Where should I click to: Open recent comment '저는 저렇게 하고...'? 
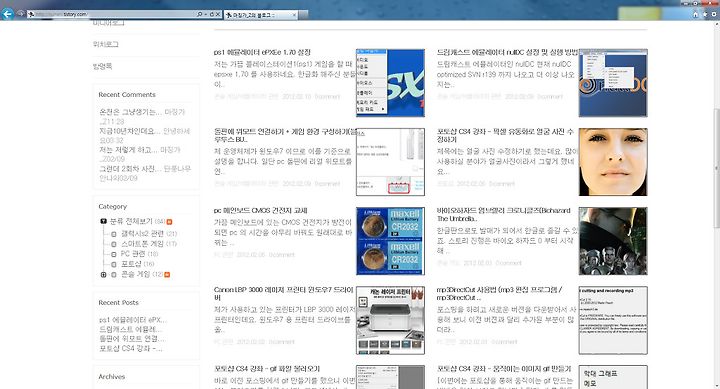129,150
